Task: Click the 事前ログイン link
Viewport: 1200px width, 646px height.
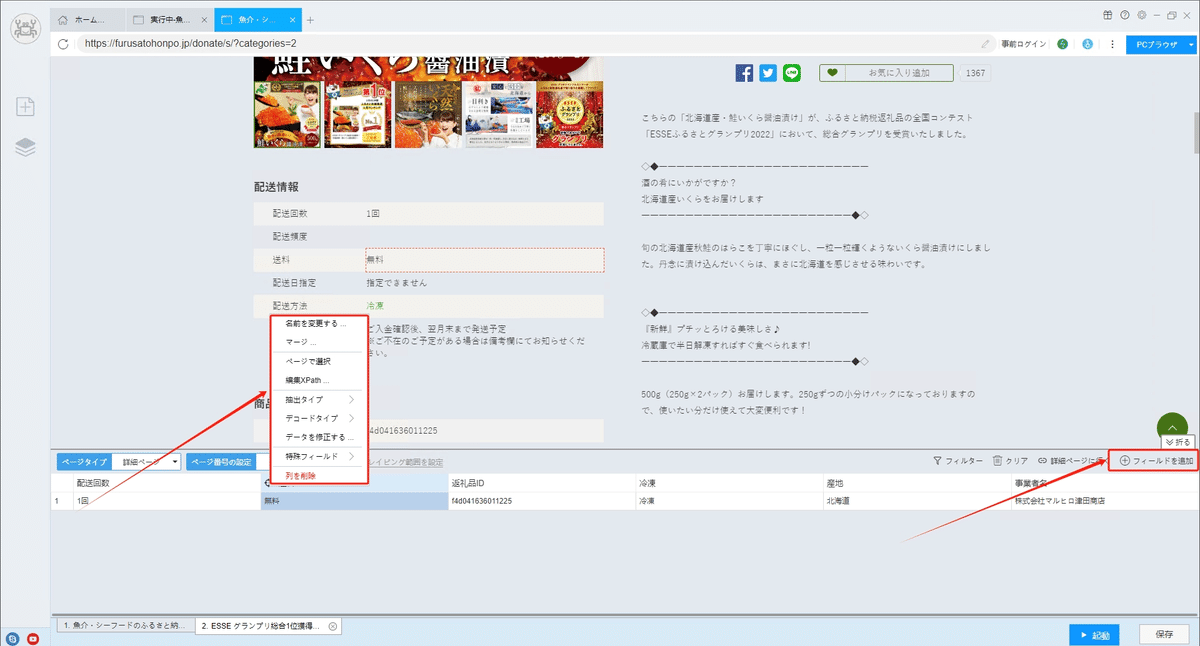Action: (x=1023, y=44)
